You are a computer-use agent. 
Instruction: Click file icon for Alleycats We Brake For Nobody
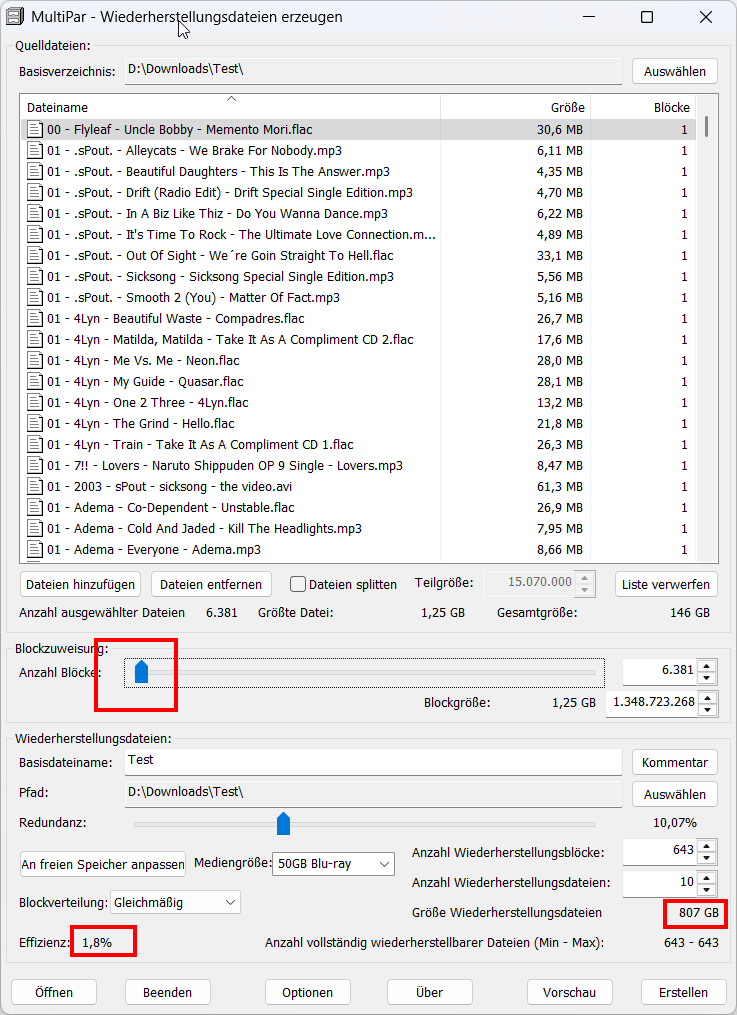35,151
